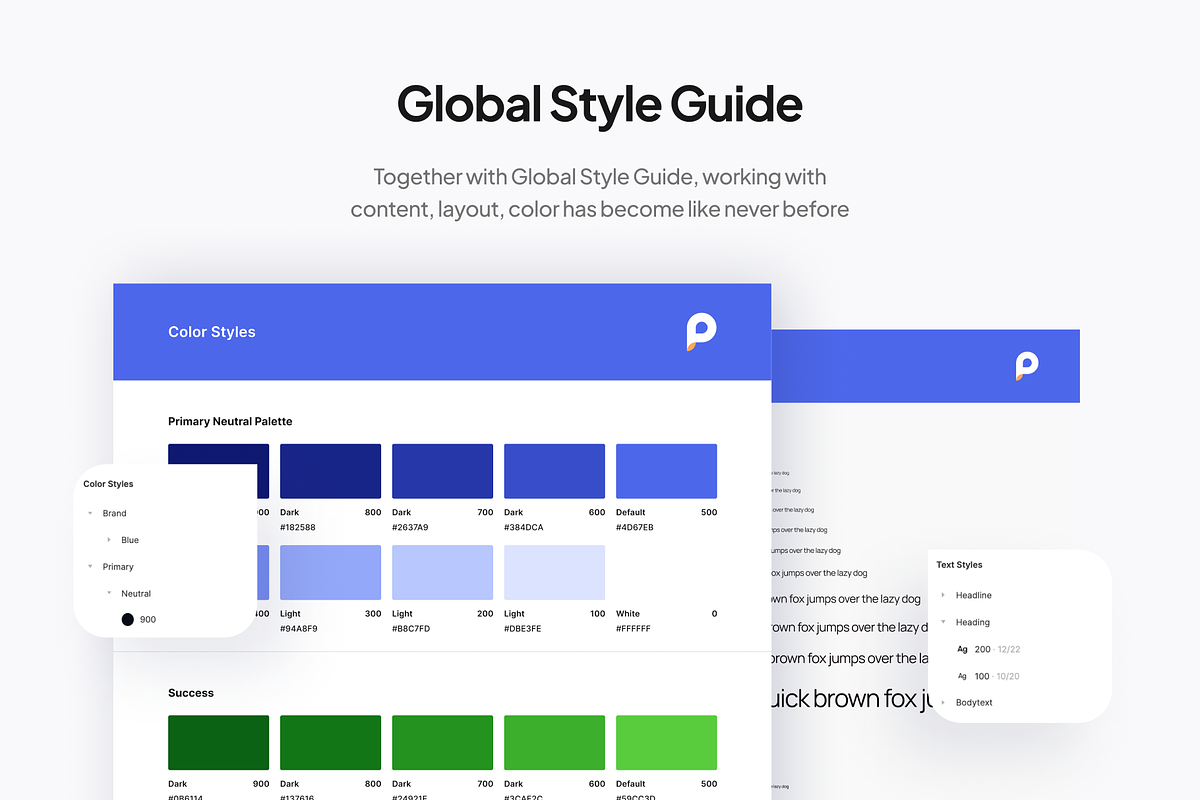Click the Success section heading
Screen dimensions: 1200x800
pyautogui.click(x=191, y=693)
